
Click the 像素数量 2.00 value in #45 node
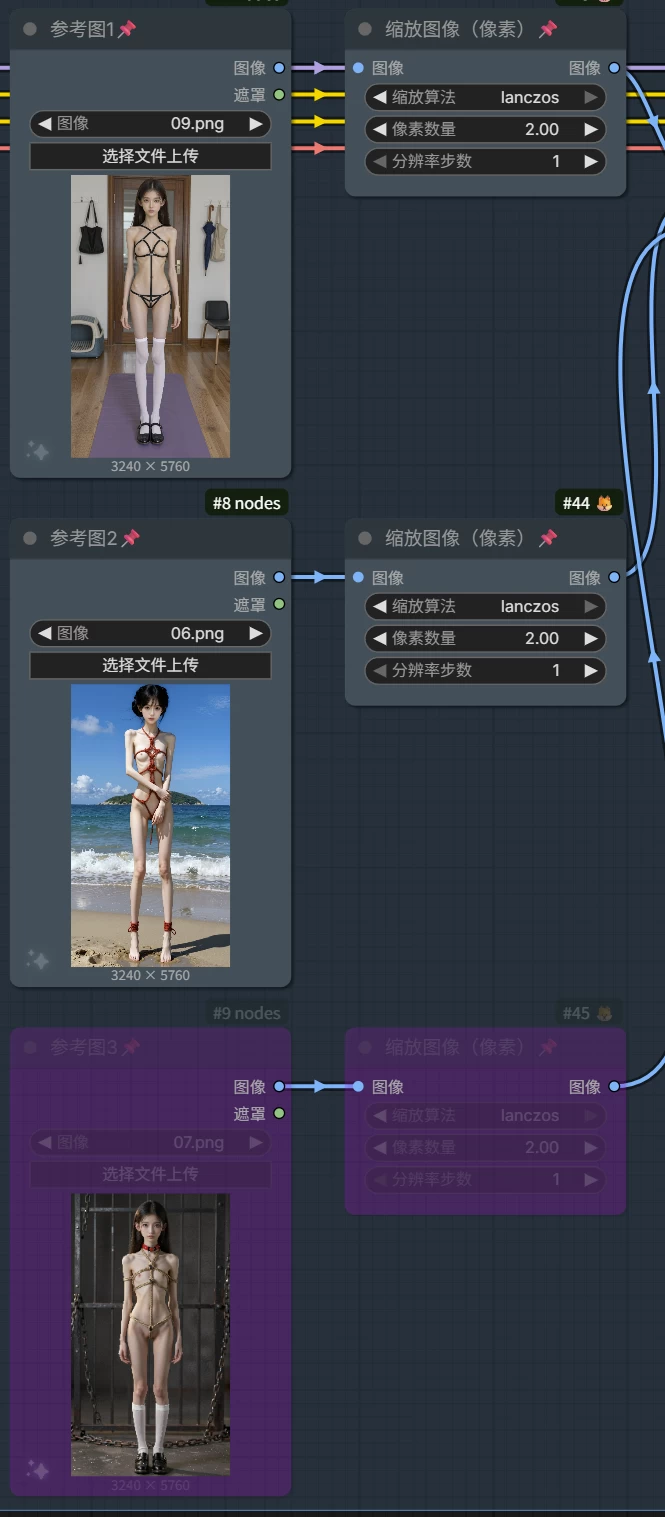(x=542, y=1147)
